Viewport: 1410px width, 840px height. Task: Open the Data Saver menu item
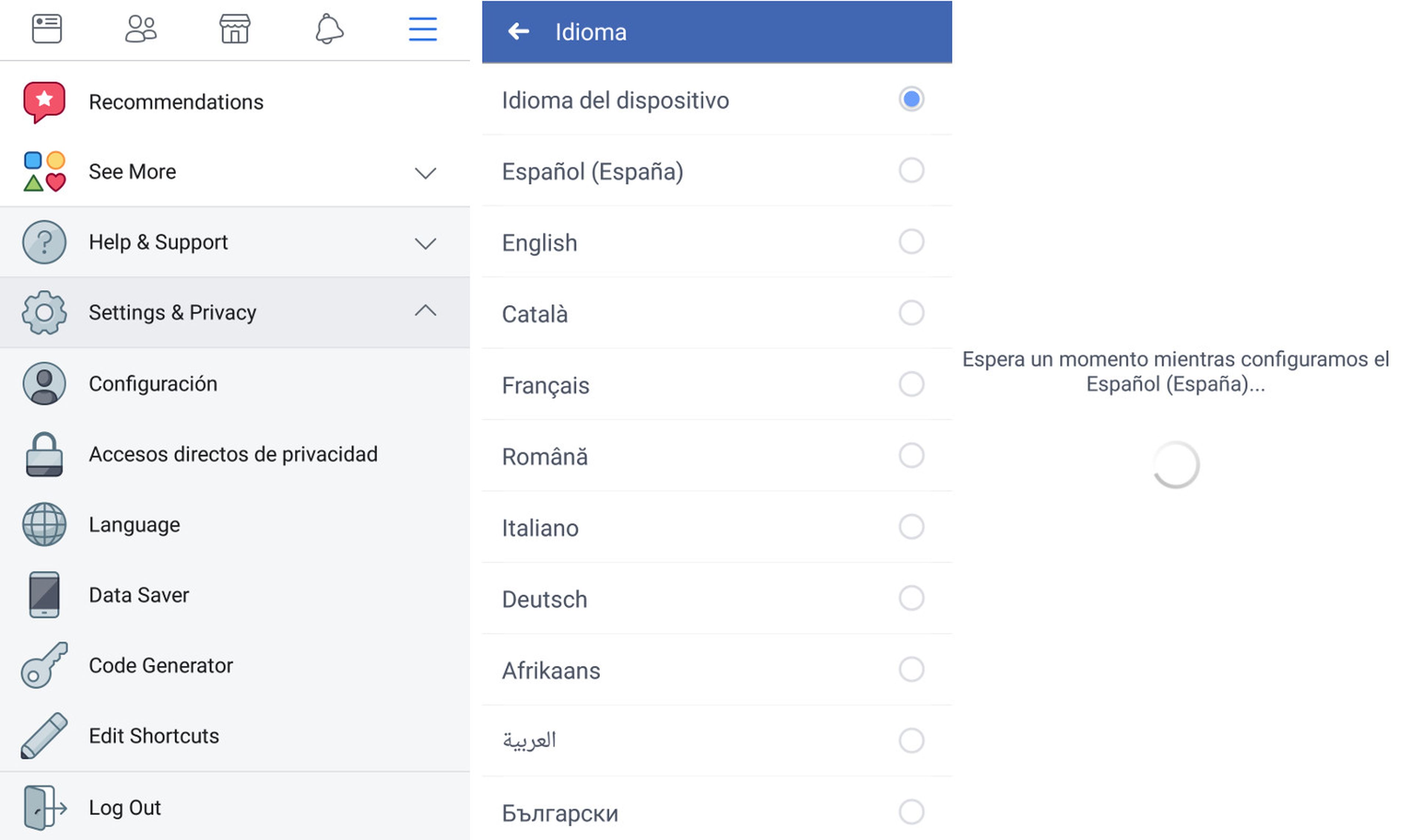coord(139,595)
